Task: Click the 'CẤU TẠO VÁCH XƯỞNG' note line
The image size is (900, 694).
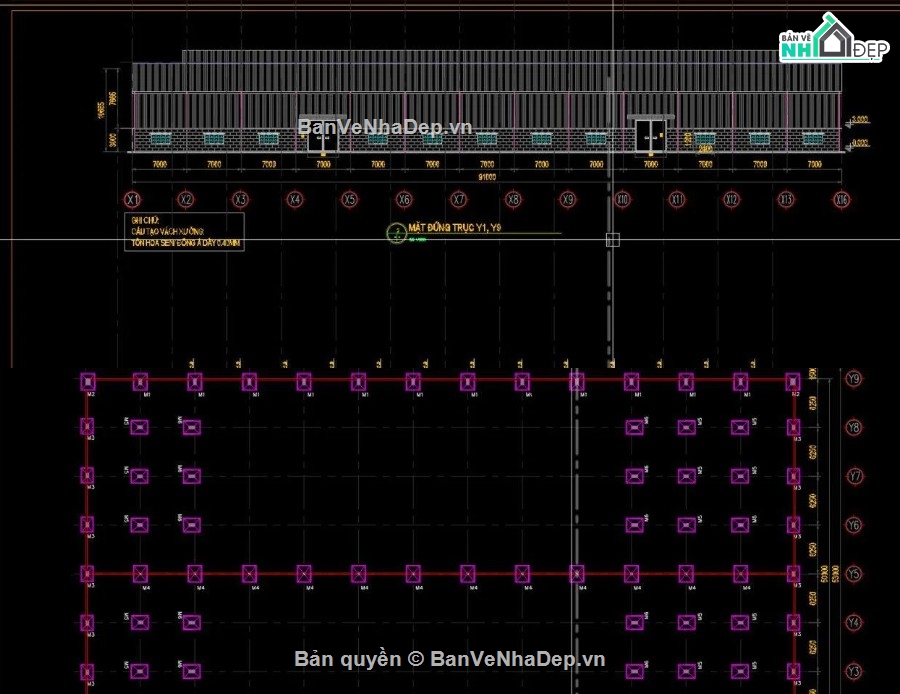Action: click(168, 231)
